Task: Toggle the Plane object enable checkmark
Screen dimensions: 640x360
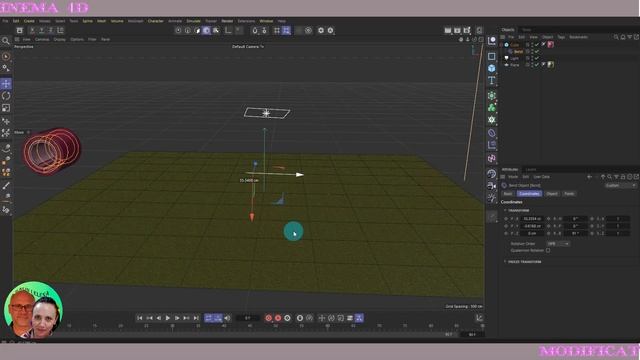Action: (x=537, y=64)
